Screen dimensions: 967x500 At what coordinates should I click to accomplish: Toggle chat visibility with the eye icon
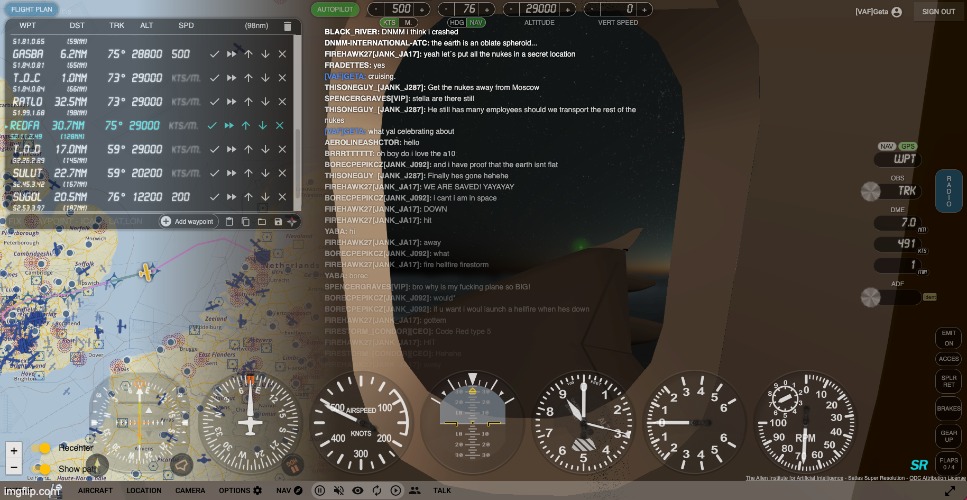357,490
